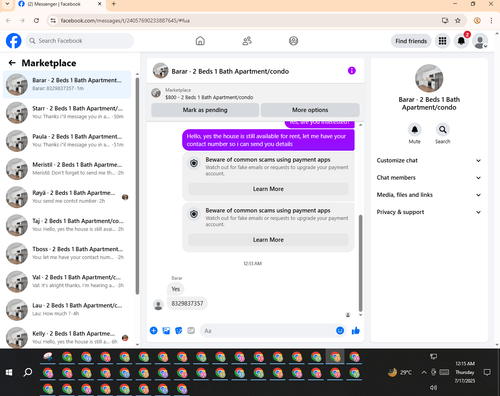This screenshot has width=500, height=396.
Task: Click the $800 listing title in banner
Action: point(209,97)
